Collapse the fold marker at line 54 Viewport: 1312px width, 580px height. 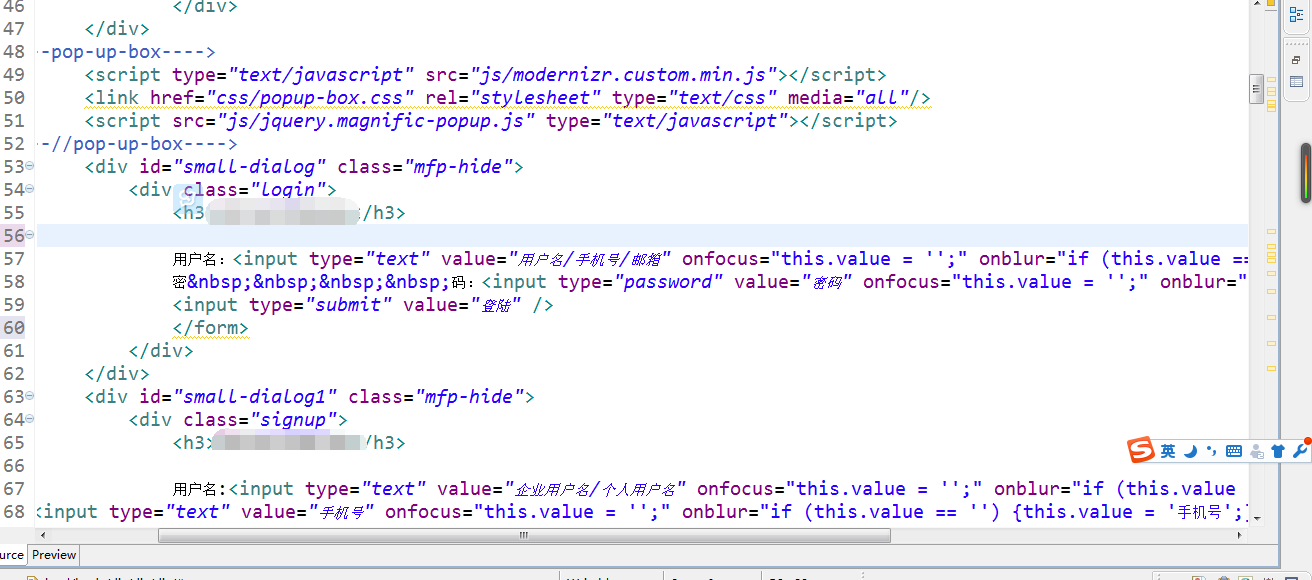(x=29, y=189)
